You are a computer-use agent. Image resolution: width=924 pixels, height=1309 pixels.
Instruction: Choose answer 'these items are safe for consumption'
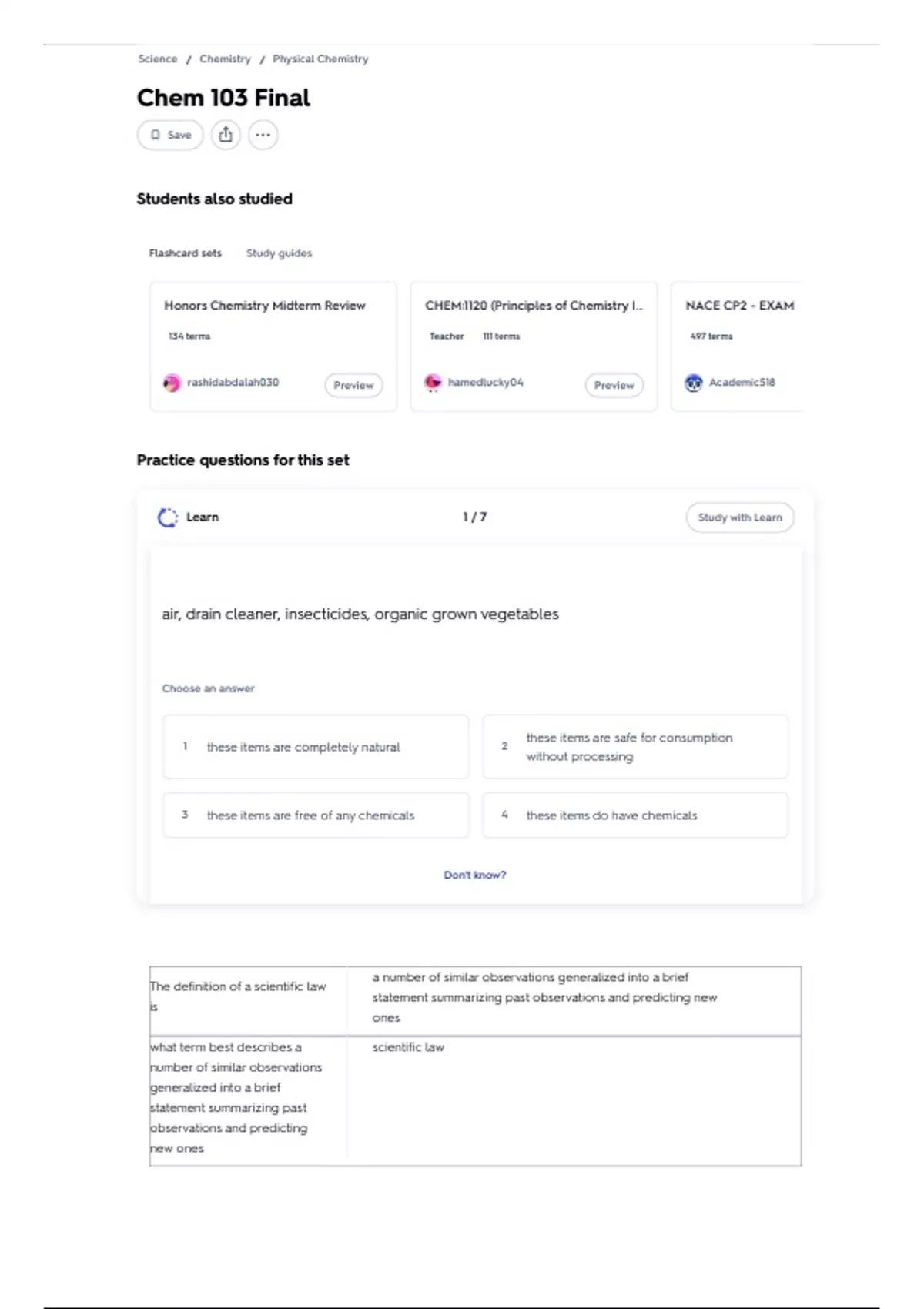pos(635,747)
